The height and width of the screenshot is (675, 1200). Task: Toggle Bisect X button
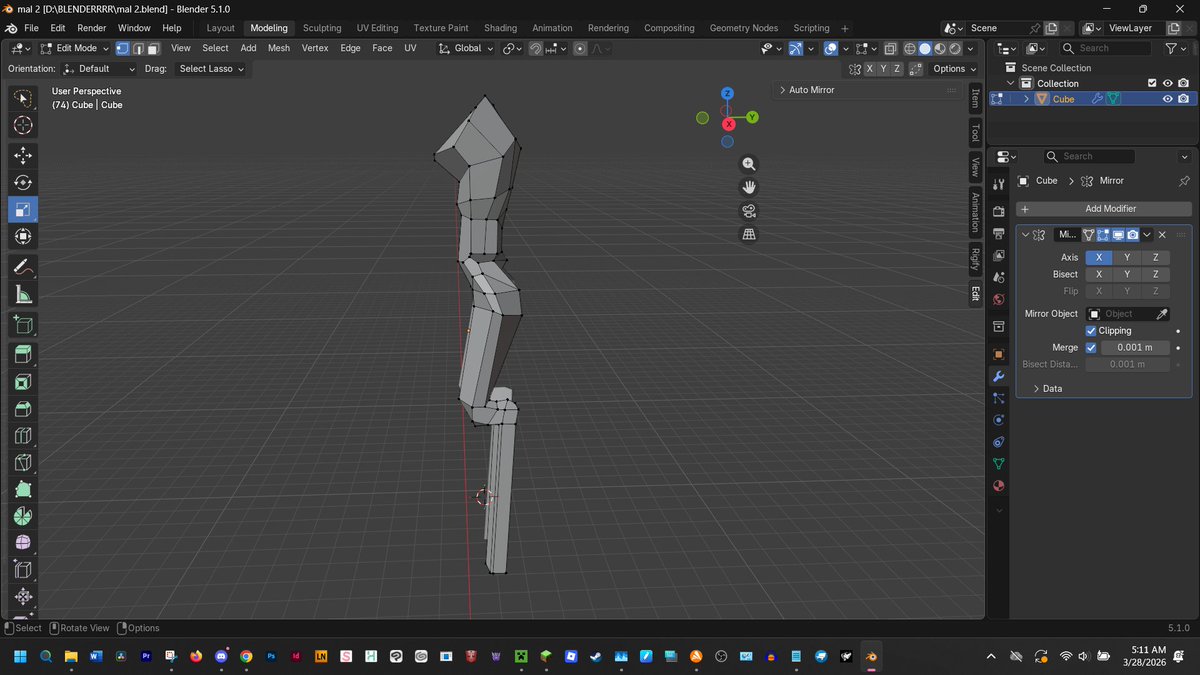(1099, 274)
